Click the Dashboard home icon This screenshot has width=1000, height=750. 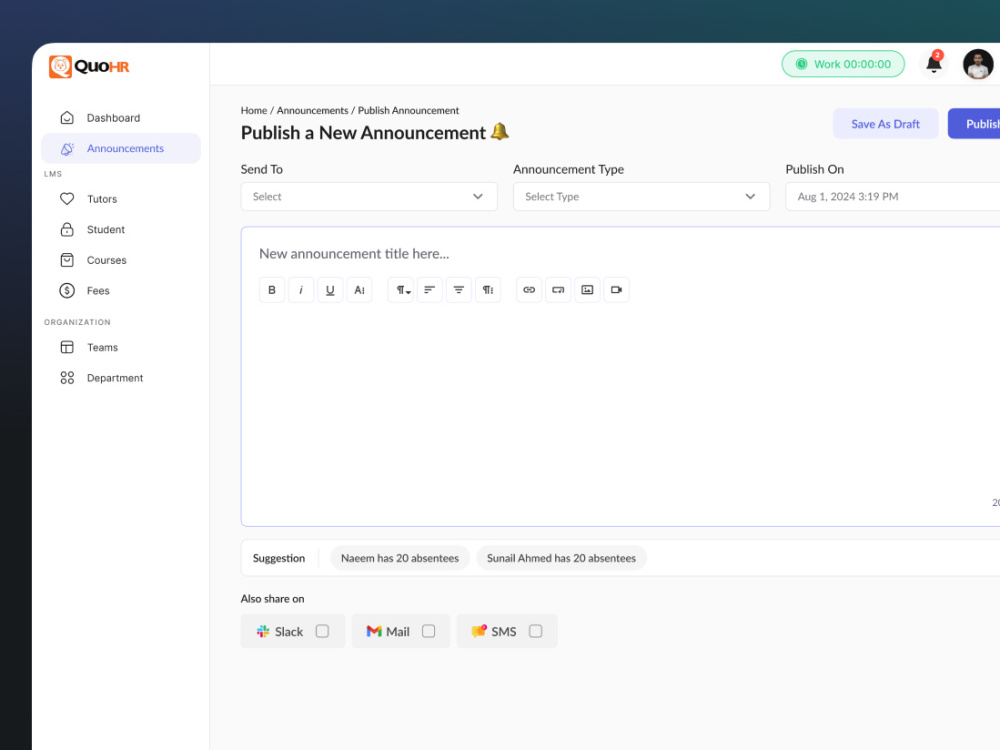coord(67,118)
